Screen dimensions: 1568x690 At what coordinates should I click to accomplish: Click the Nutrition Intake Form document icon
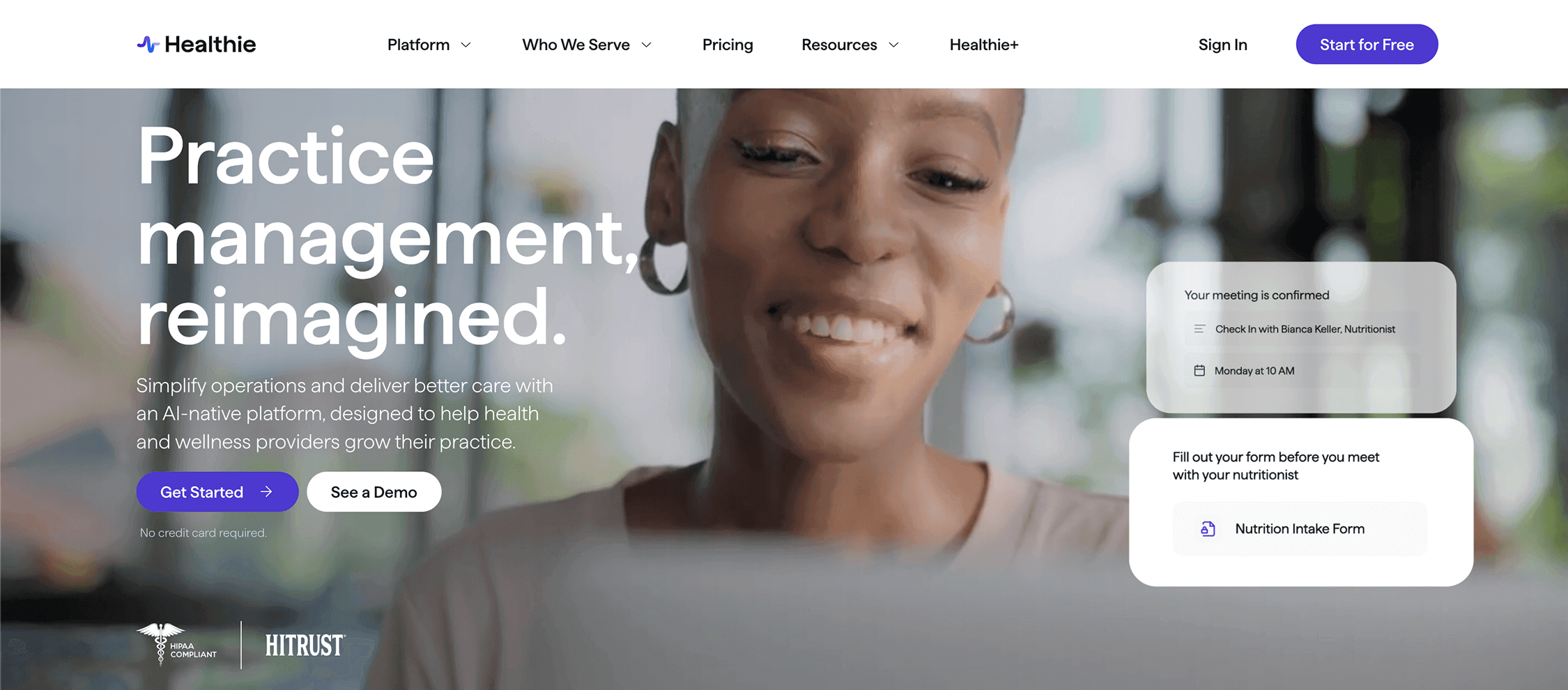(1208, 529)
